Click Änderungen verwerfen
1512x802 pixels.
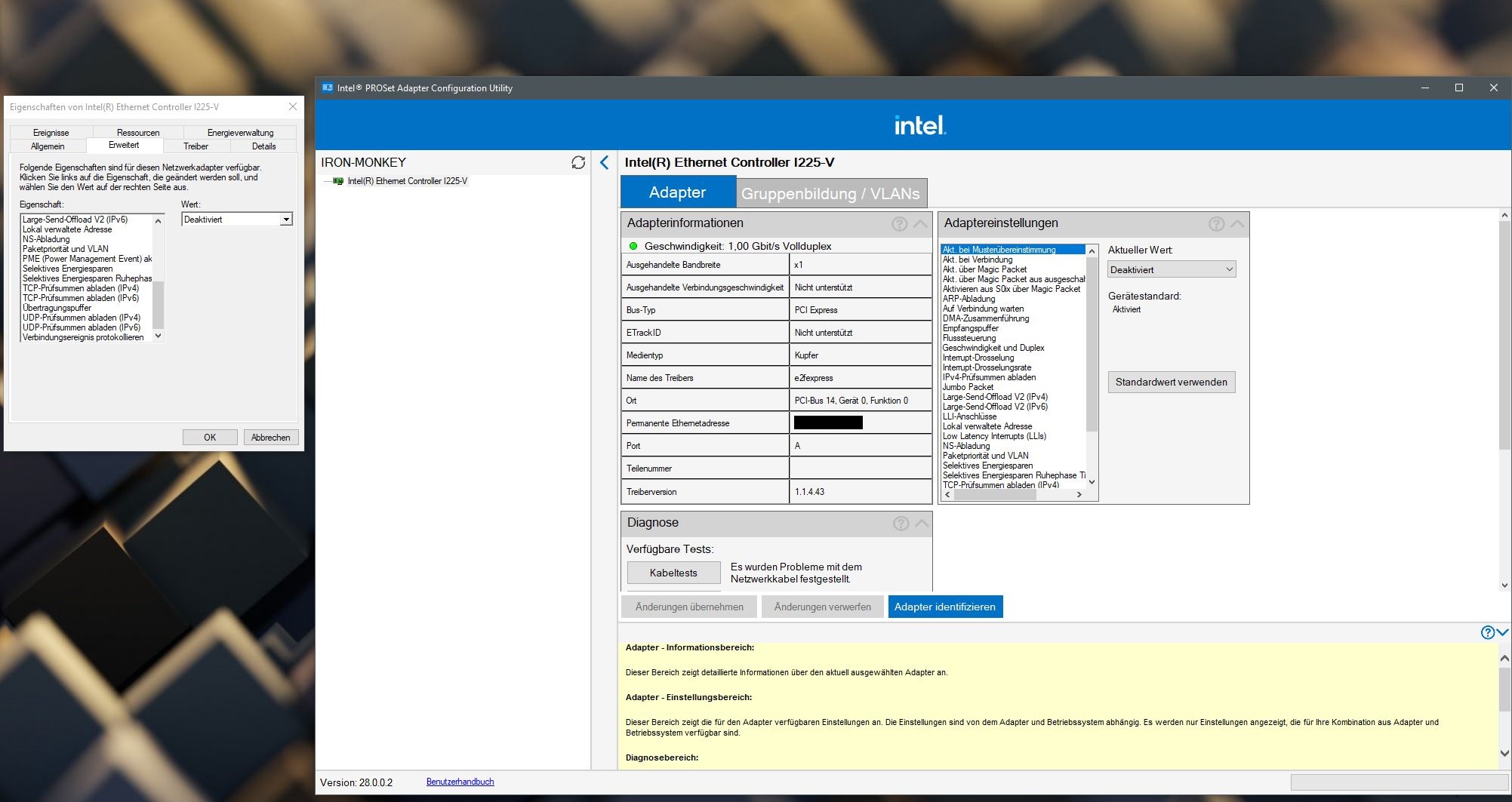823,607
